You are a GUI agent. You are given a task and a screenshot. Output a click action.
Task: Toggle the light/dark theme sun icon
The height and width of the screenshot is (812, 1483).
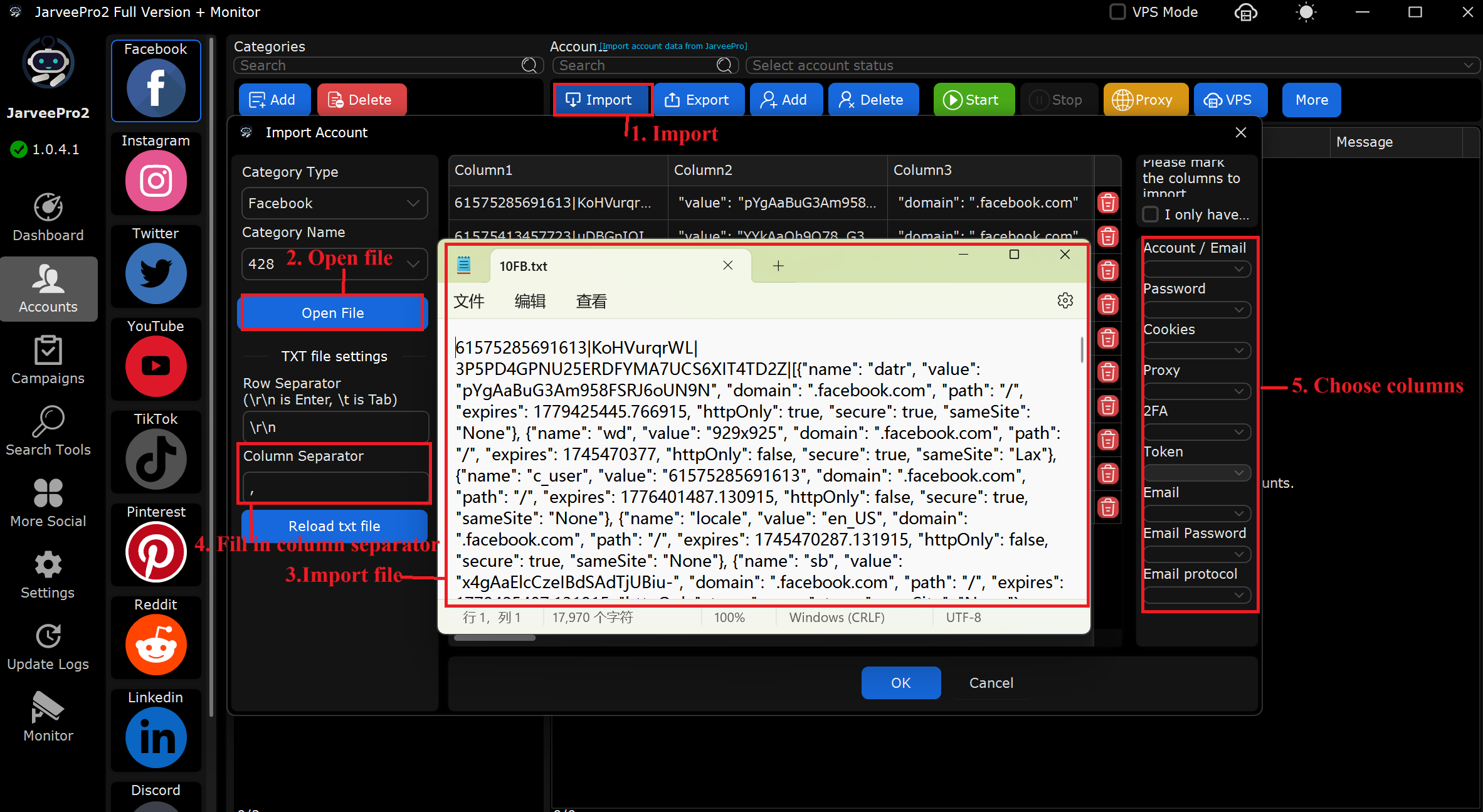pyautogui.click(x=1306, y=13)
